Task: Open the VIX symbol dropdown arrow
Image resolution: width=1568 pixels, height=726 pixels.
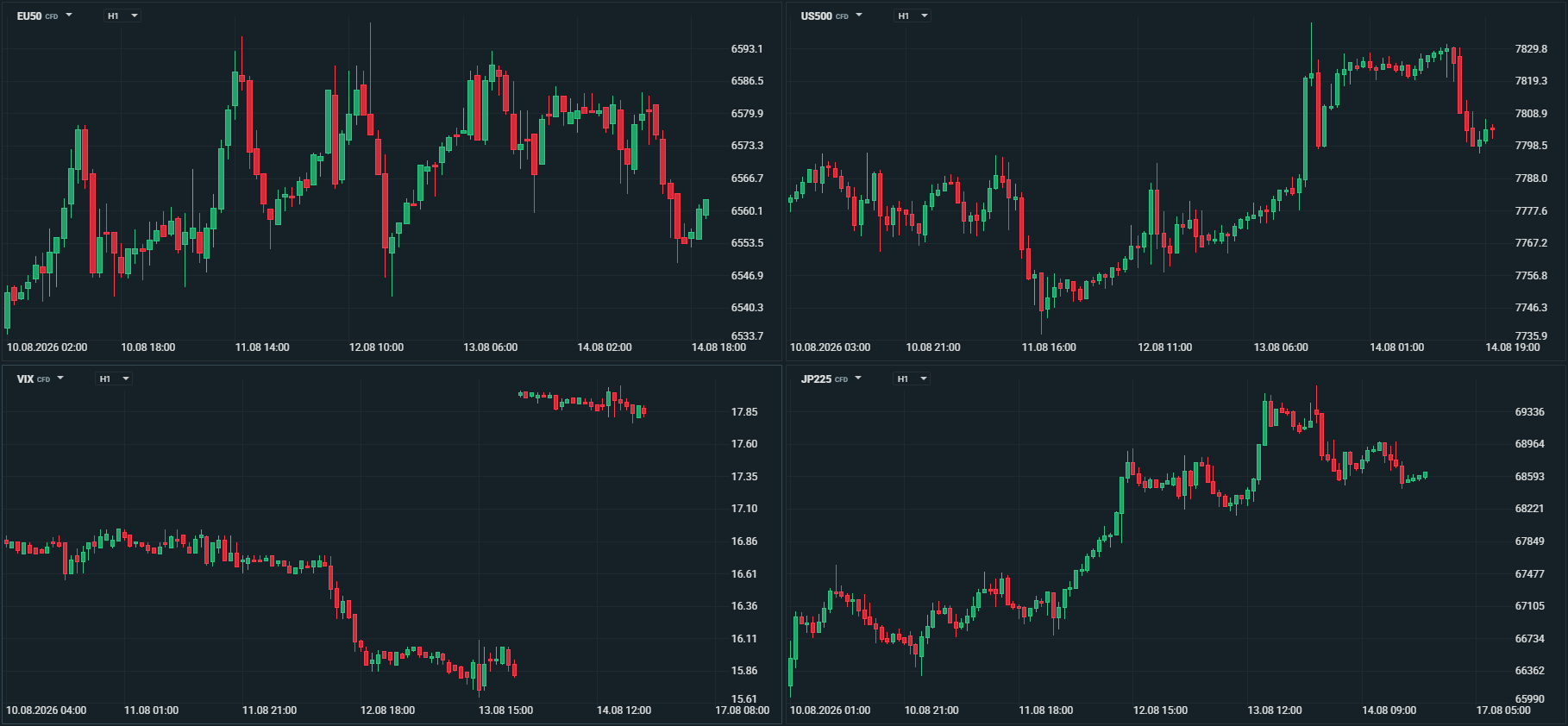Action: (x=60, y=379)
